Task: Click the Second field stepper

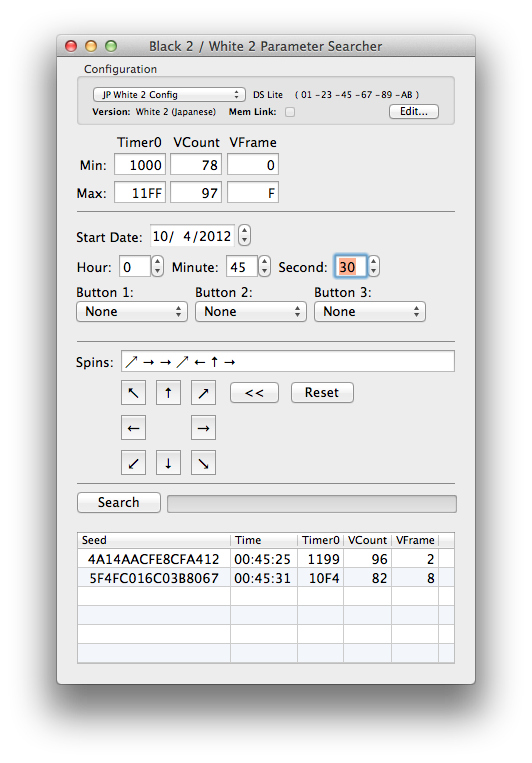Action: (373, 267)
